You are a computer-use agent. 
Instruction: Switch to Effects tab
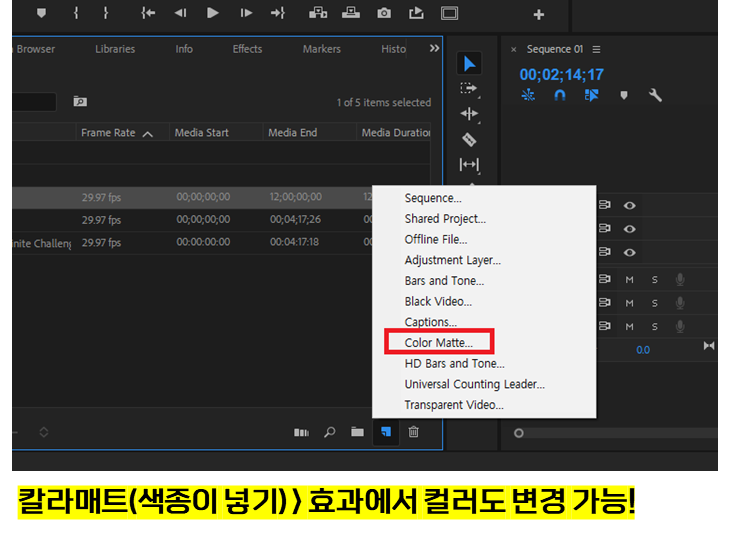point(247,49)
